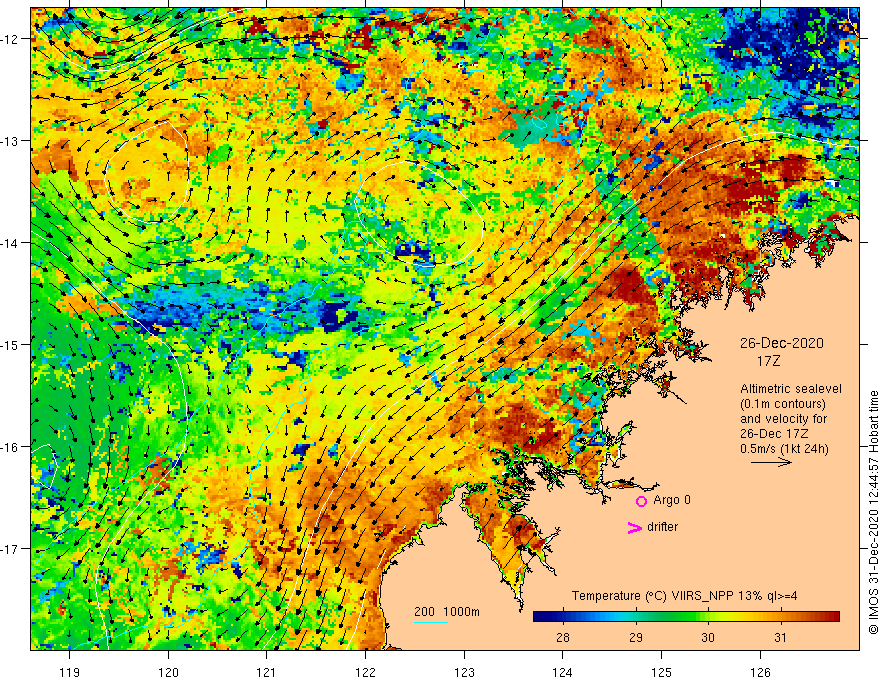The width and height of the screenshot is (880, 680).
Task: Click the '29' color bar tick label
Action: (x=635, y=637)
